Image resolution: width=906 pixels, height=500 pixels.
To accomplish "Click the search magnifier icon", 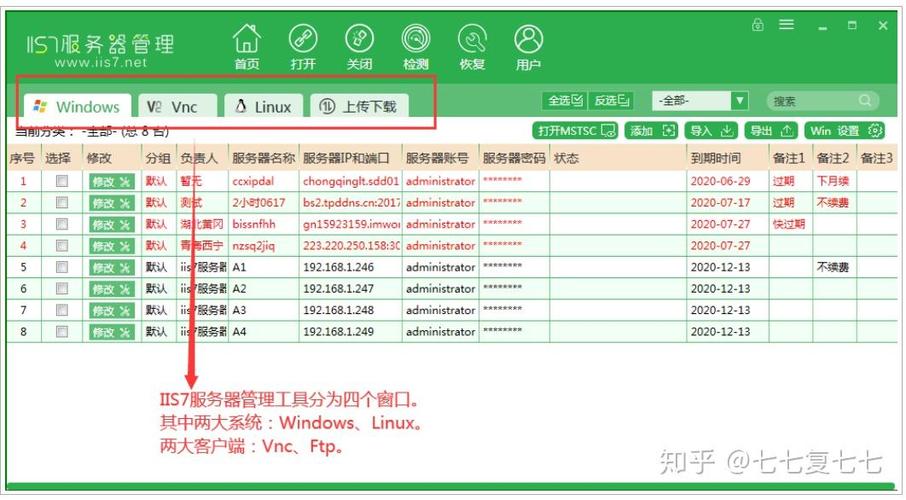I will (865, 101).
